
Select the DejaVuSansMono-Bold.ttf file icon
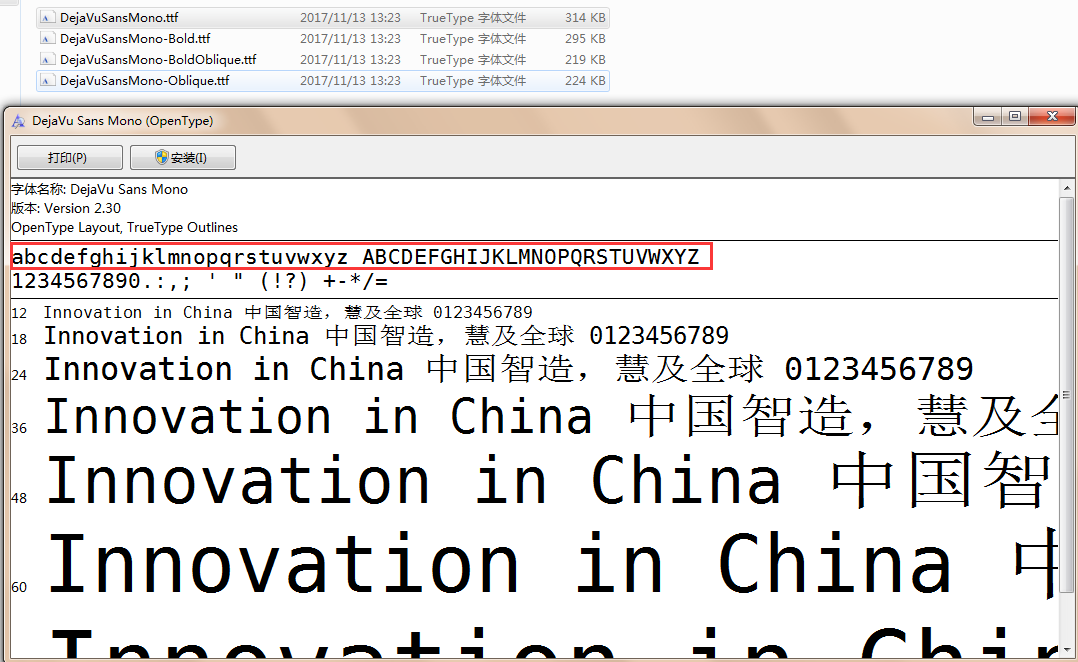coord(46,39)
